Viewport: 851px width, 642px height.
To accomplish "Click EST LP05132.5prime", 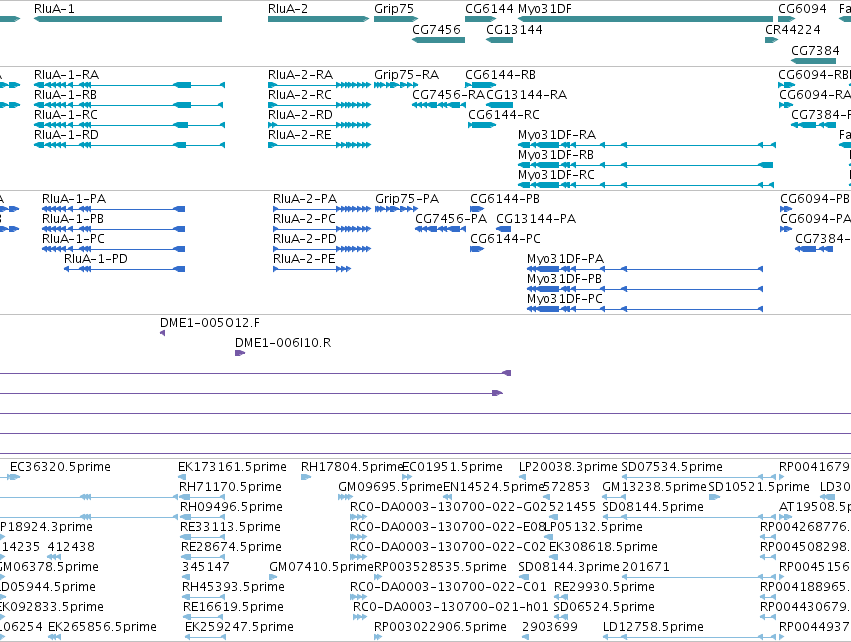I will [549, 537].
